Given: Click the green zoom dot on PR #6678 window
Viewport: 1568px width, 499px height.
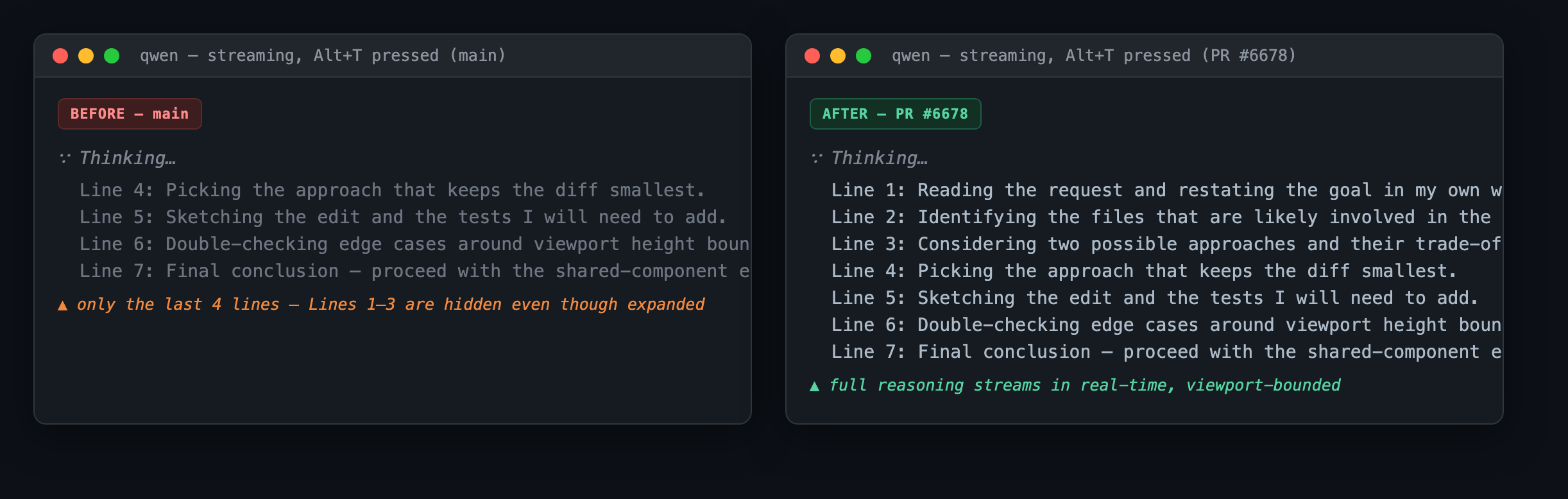Looking at the screenshot, I should click(864, 56).
